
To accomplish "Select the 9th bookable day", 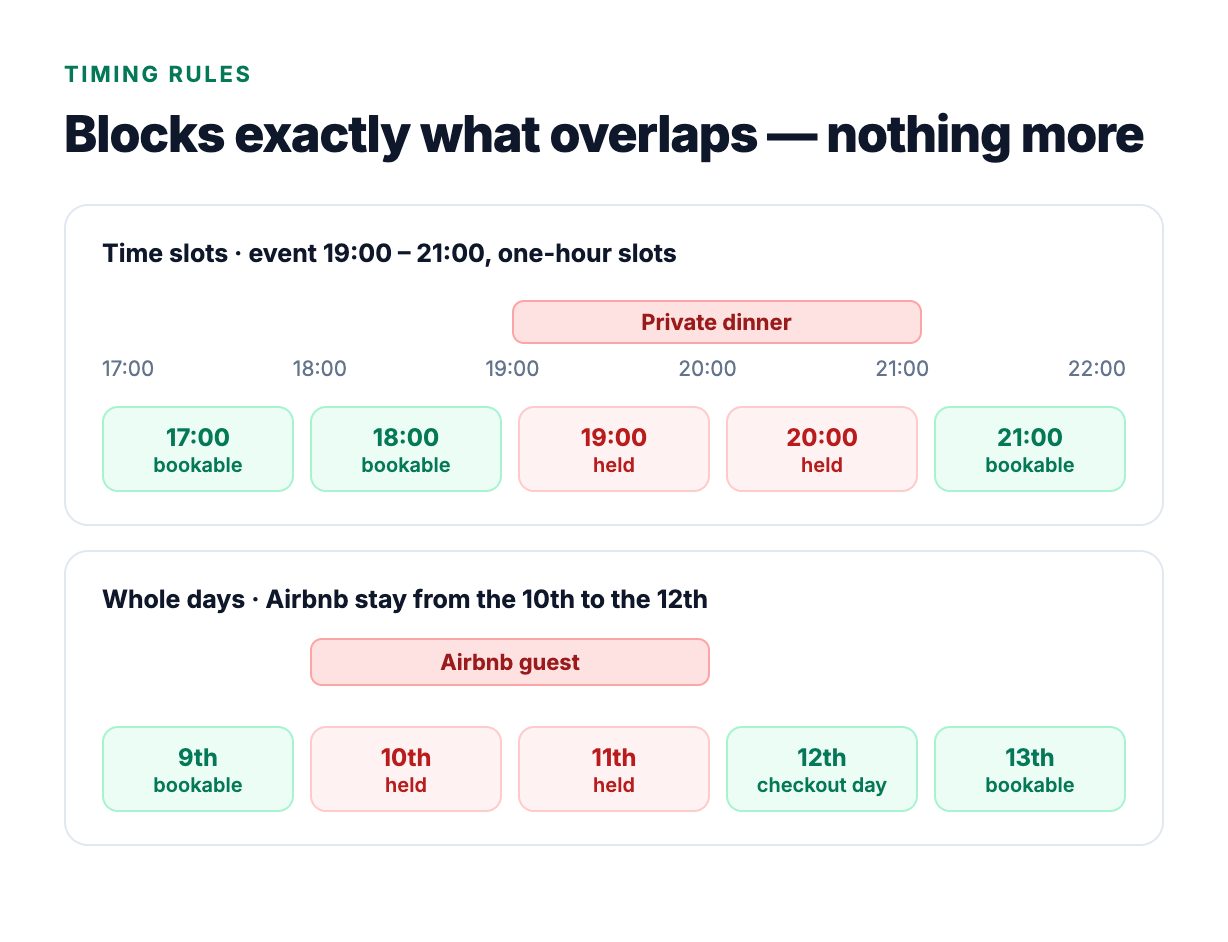I will tap(198, 769).
